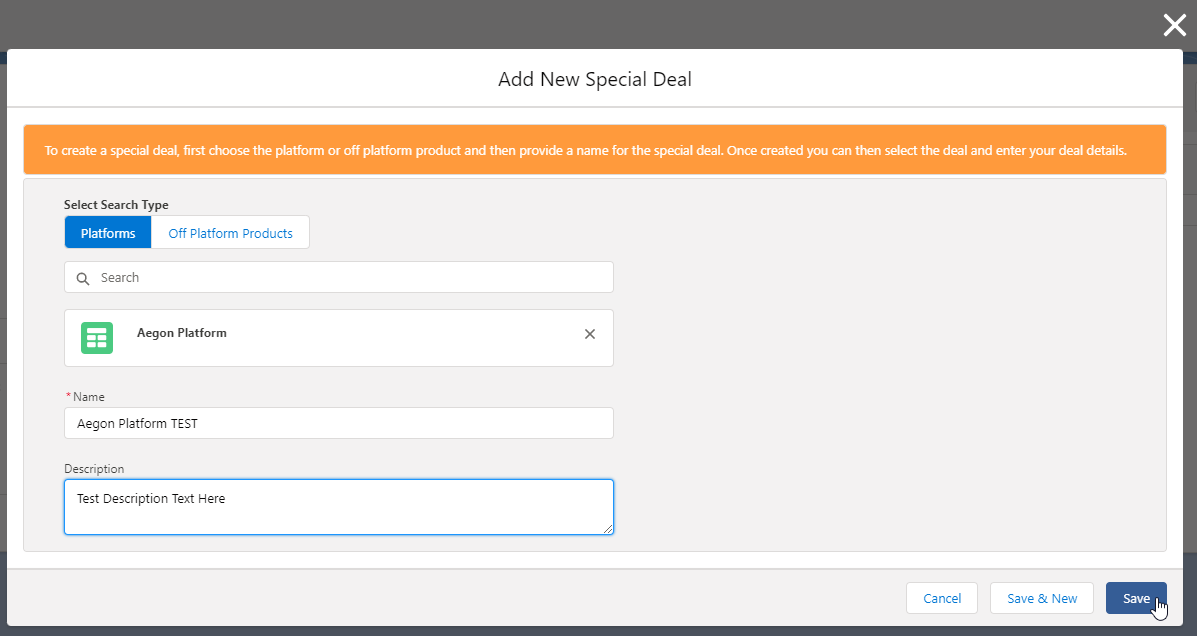Click the magnifier icon in the search box
This screenshot has height=636, width=1197.
click(83, 278)
